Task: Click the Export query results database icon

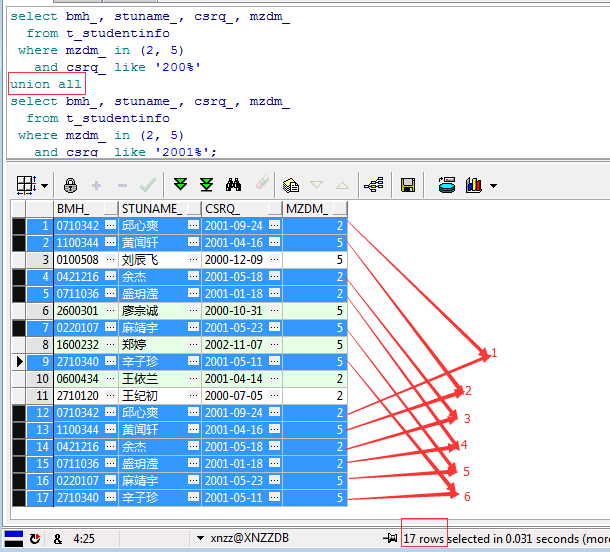Action: 447,185
